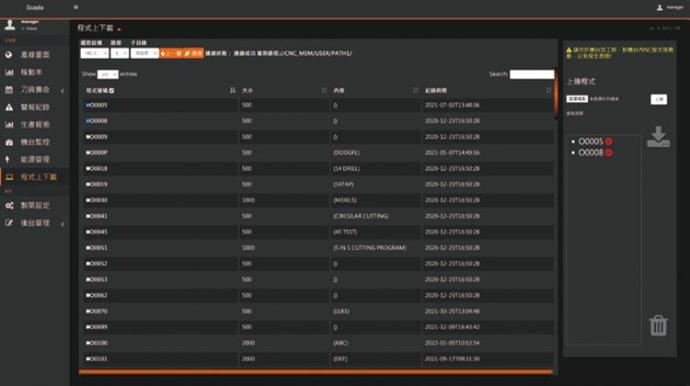
Task: Toggle the select-all checkbox beside 程式號碼
Action: pyautogui.click(x=112, y=91)
